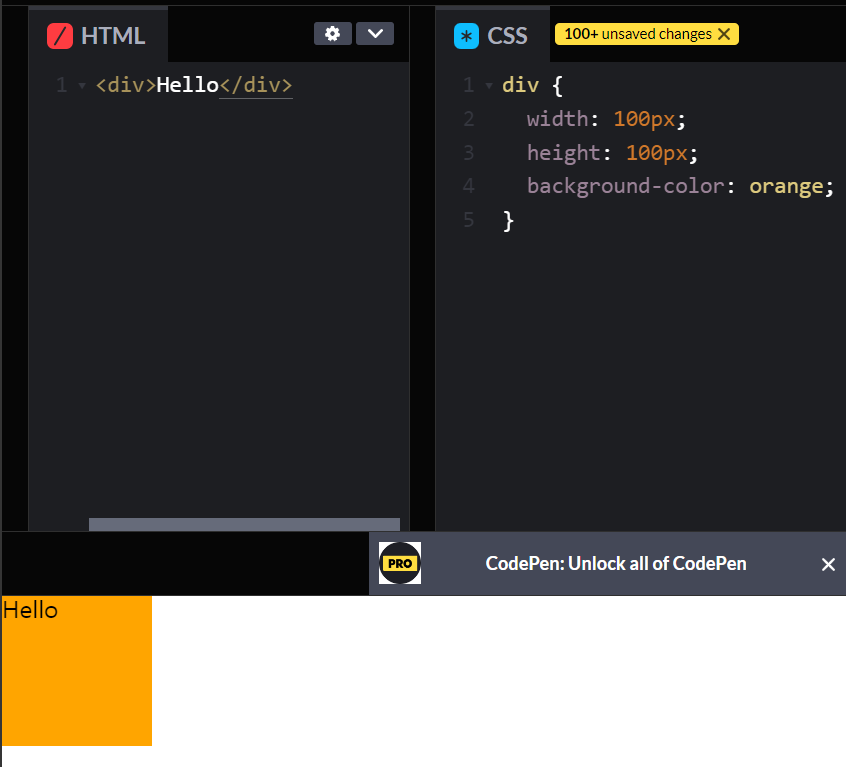846x767 pixels.
Task: Click the blue CSS asterisk icon
Action: point(466,36)
